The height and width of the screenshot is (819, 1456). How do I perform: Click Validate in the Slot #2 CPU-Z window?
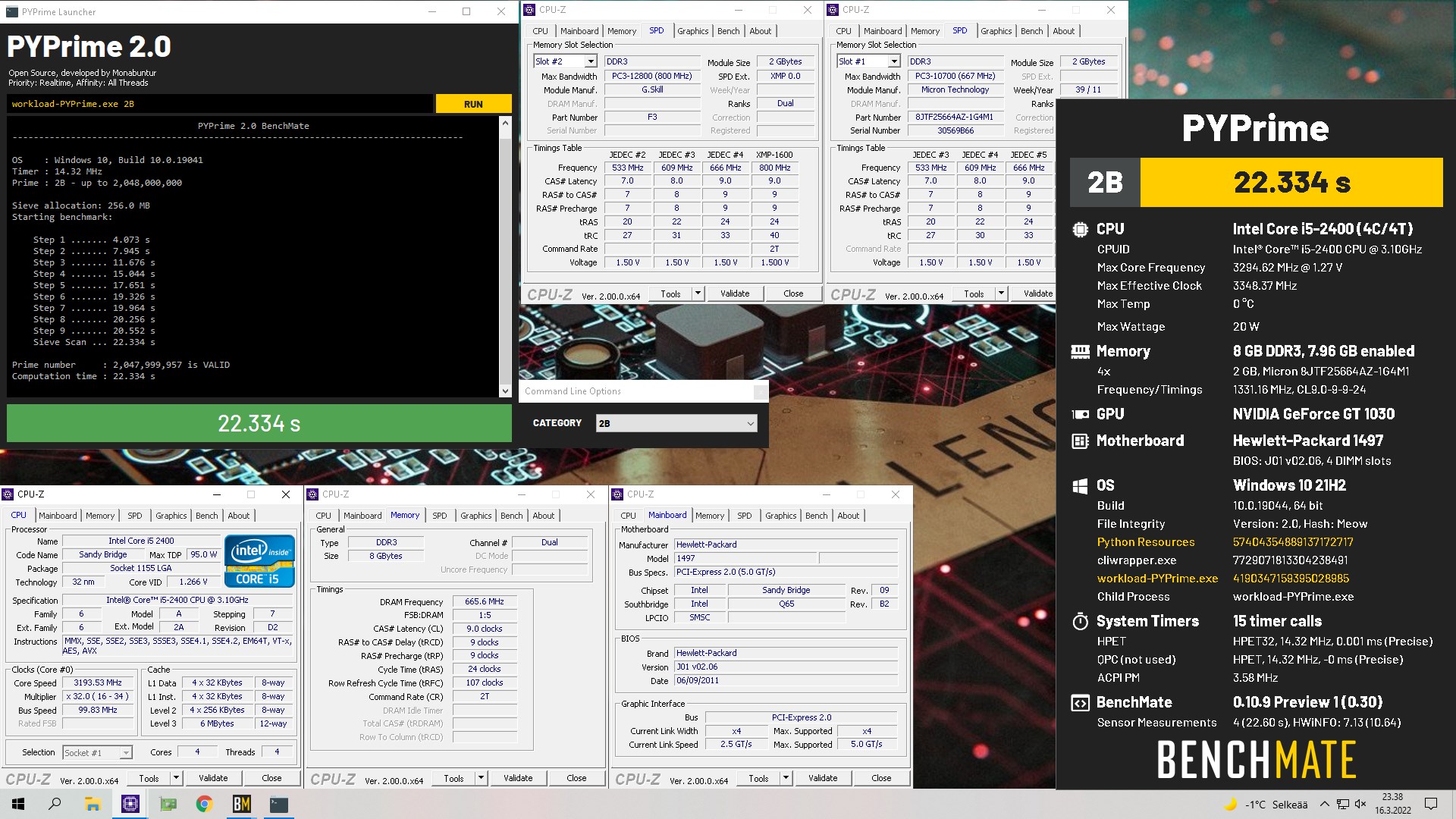[735, 293]
